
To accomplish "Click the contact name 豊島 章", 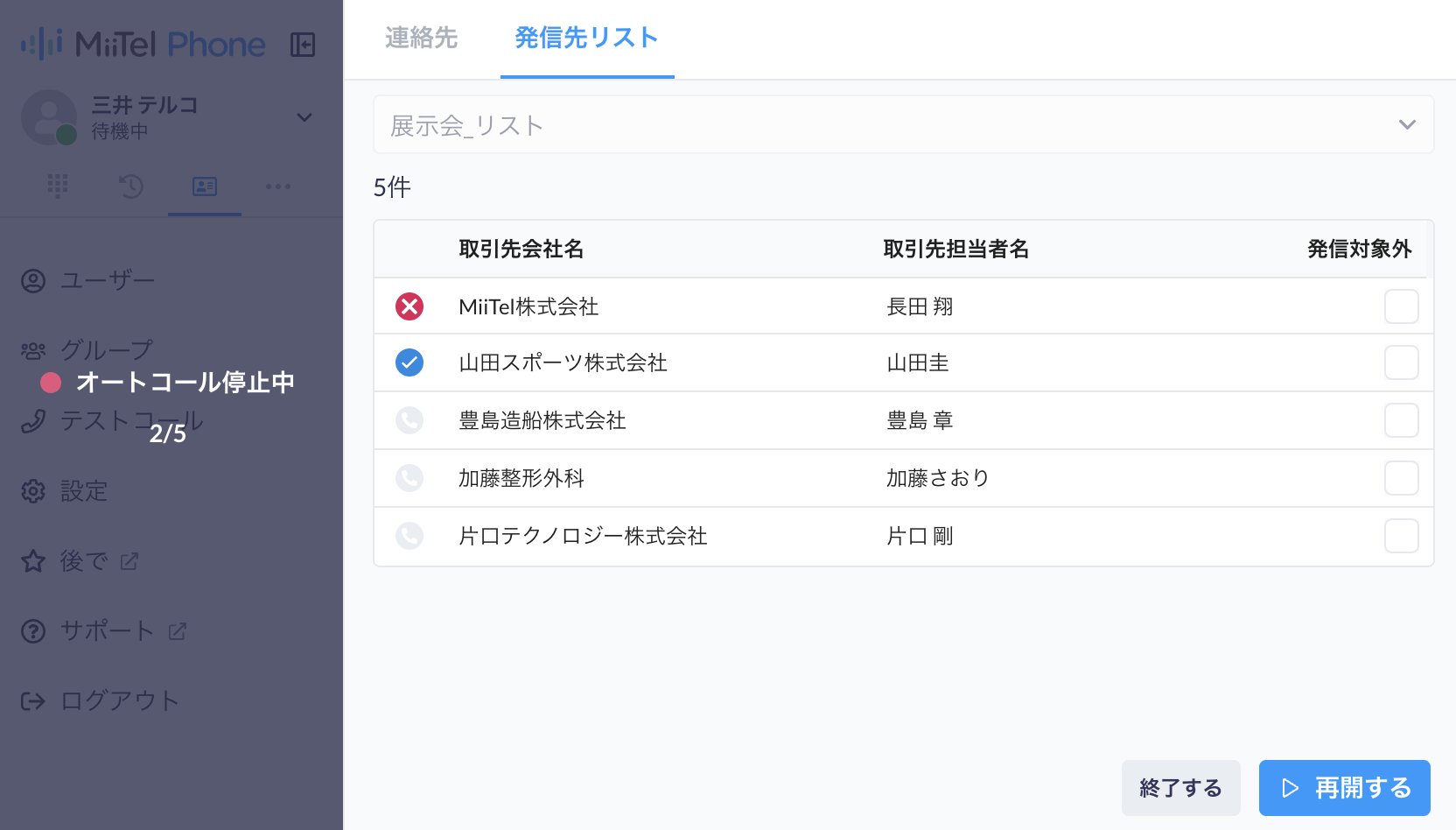I will 920,420.
